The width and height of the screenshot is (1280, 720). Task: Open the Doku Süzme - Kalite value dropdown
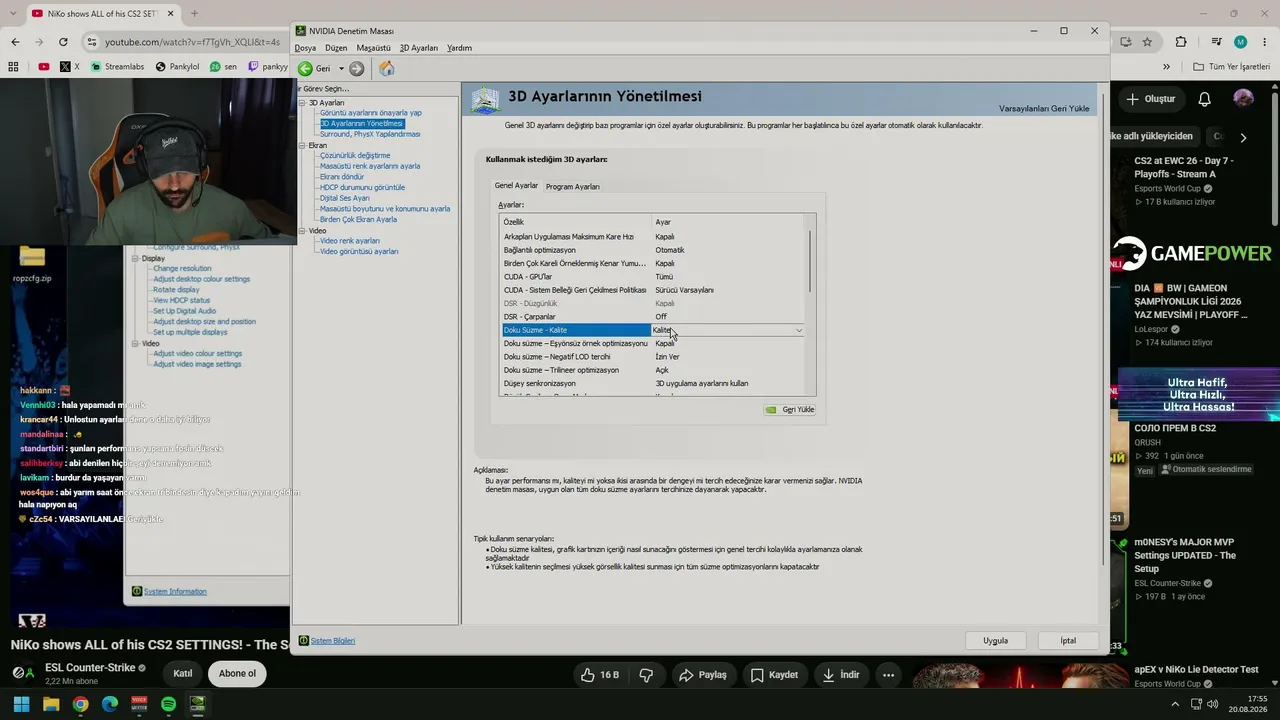click(798, 330)
